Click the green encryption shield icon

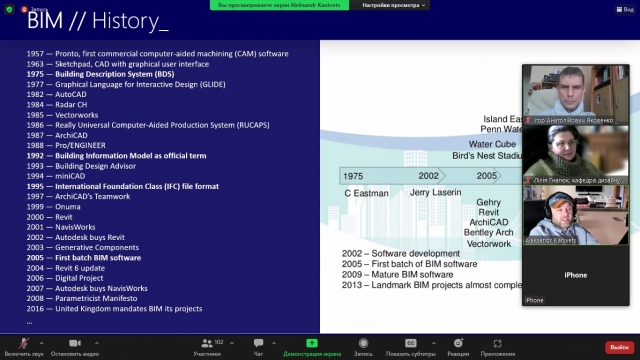tap(9, 9)
